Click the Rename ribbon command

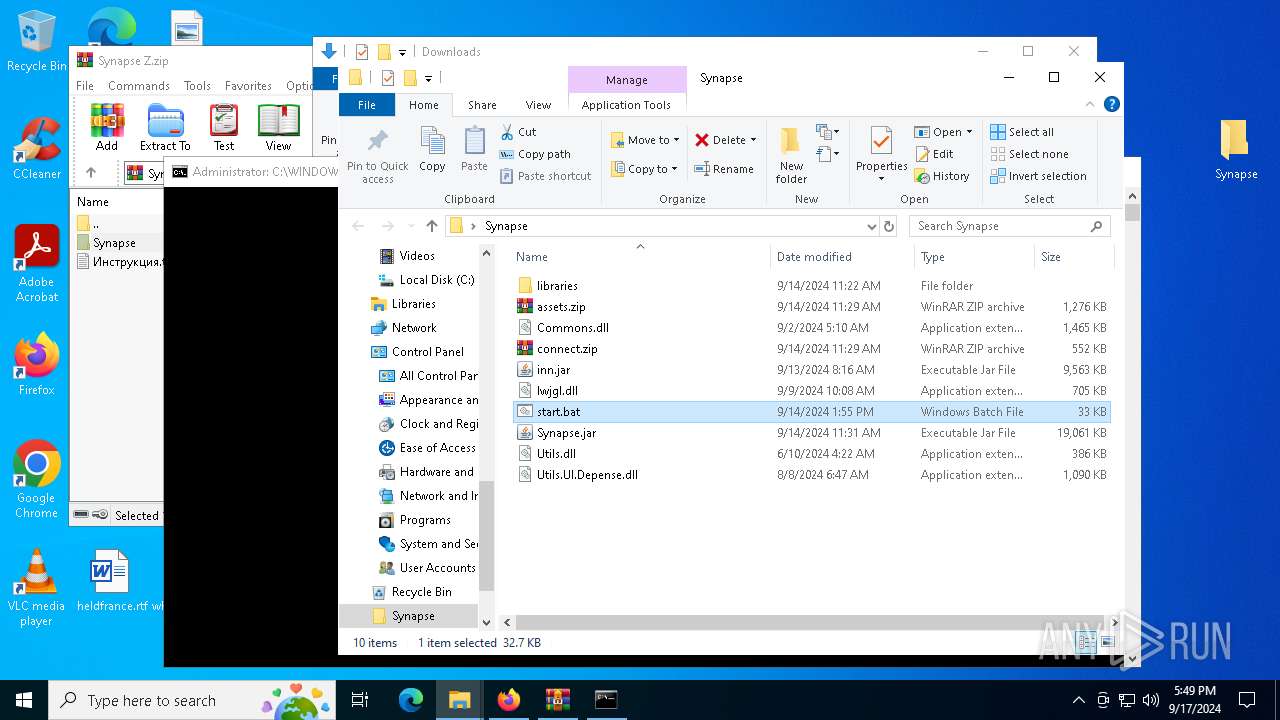pos(724,169)
